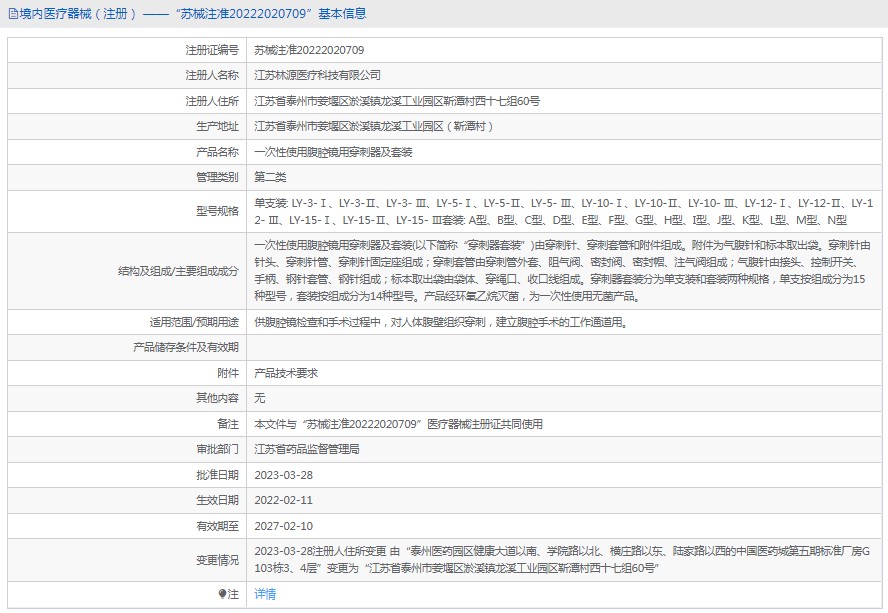Select registration number 苏械注准20222020709 value cell
The image size is (888, 613).
(309, 49)
